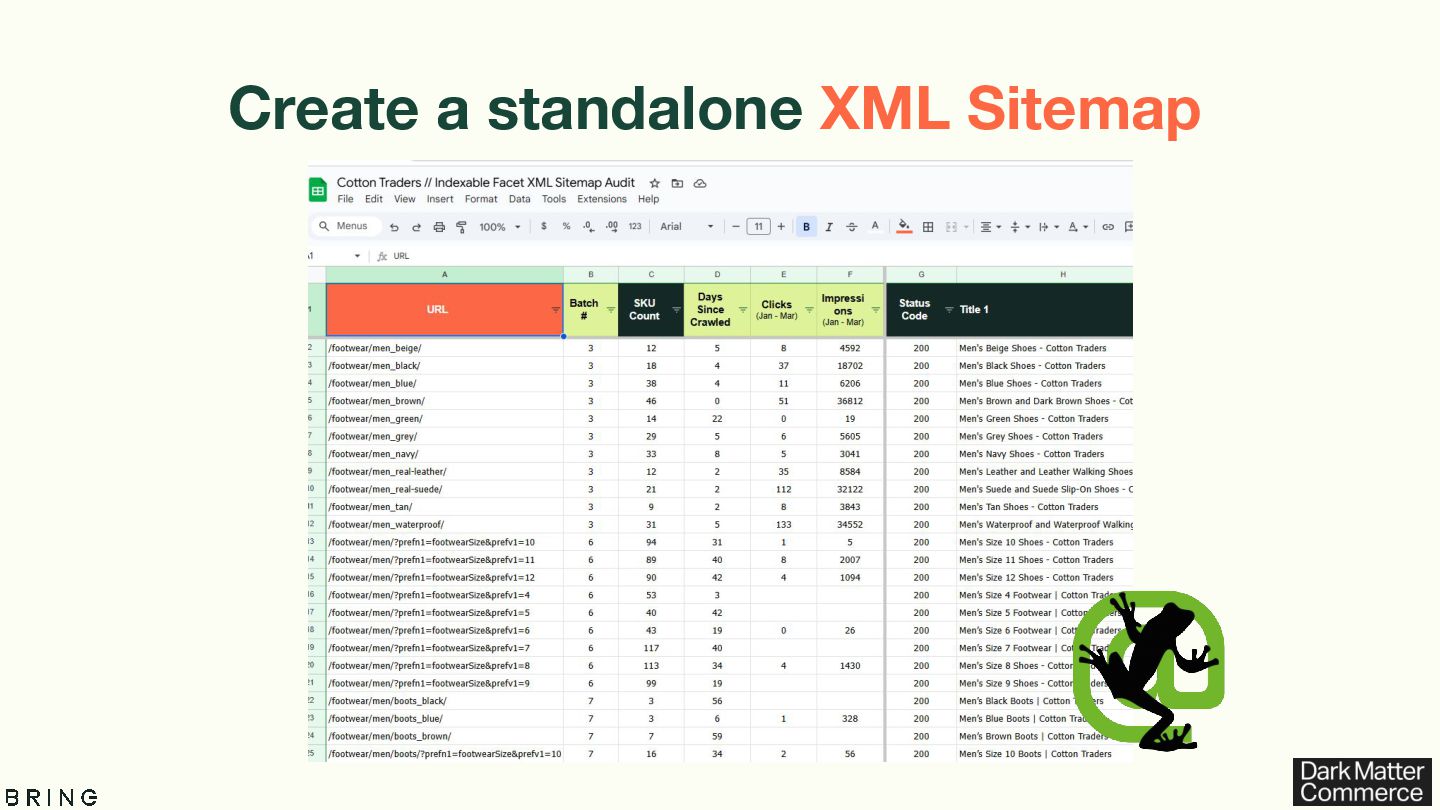Select column A header

(x=444, y=274)
